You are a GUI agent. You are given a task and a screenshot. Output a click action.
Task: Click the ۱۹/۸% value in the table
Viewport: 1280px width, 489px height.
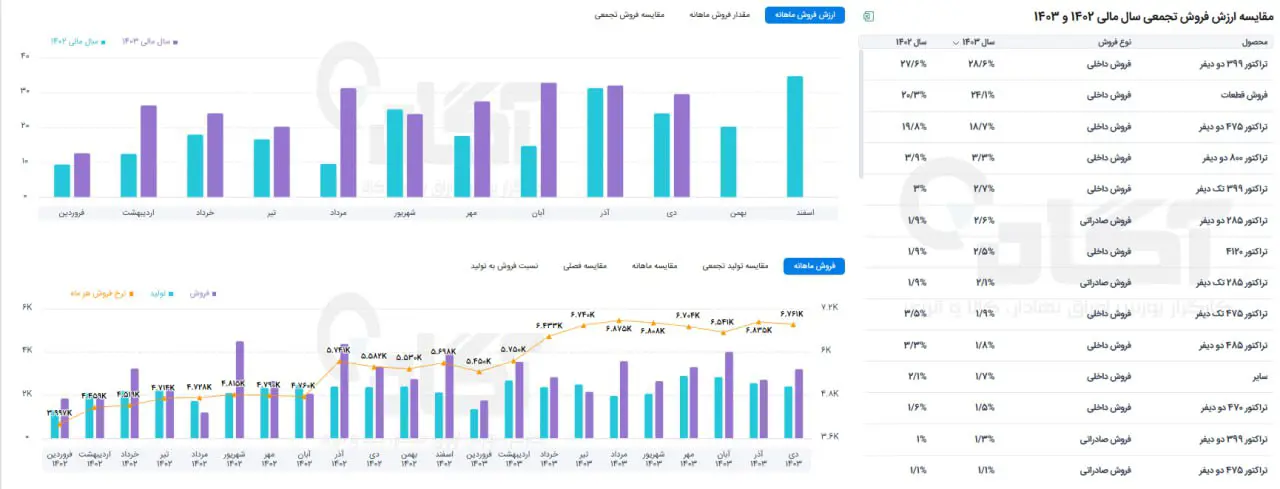point(914,126)
